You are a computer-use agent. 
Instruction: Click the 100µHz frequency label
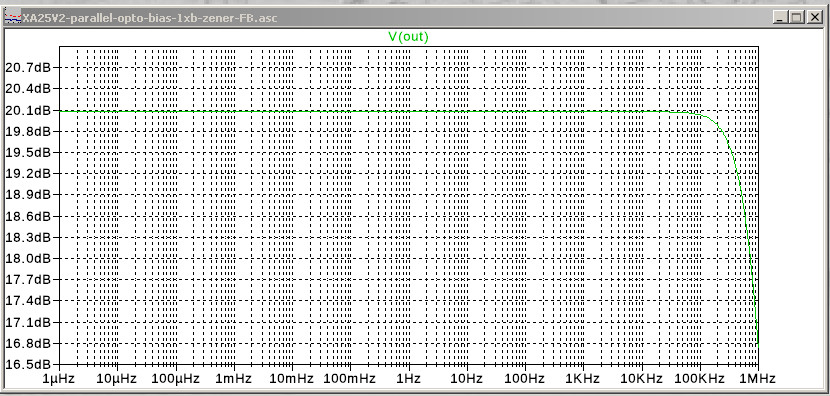coord(175,379)
